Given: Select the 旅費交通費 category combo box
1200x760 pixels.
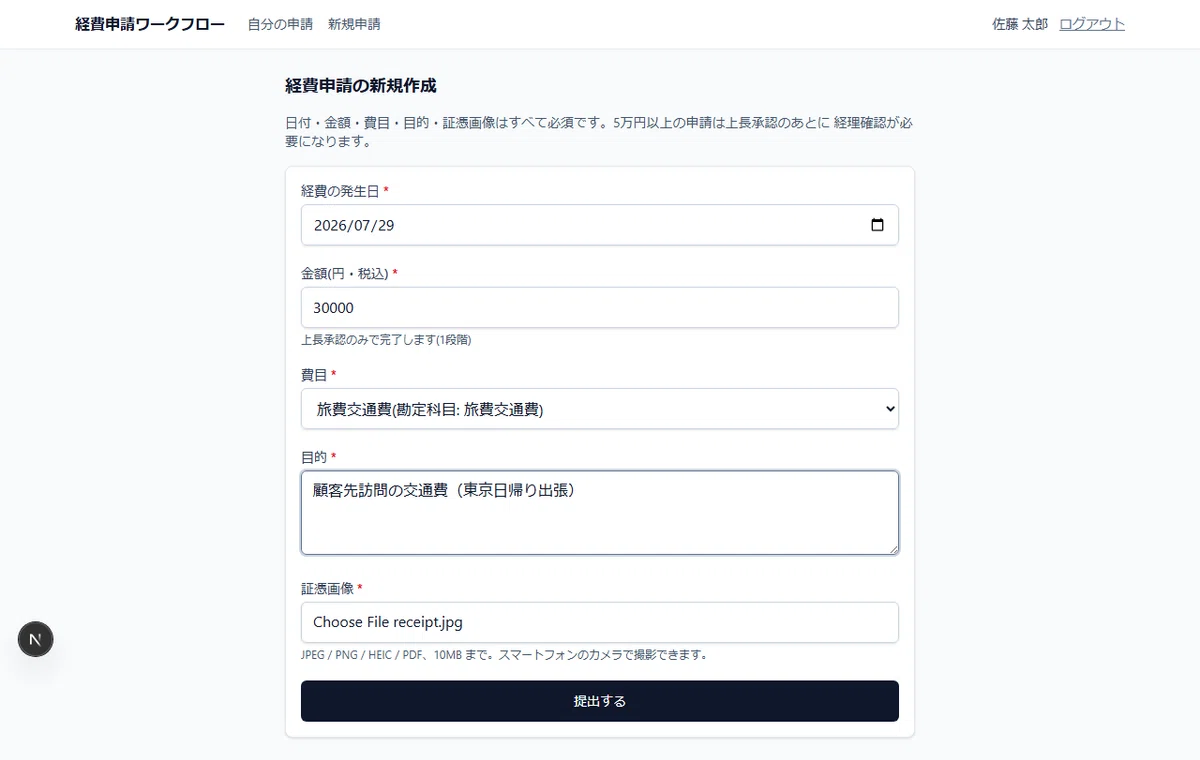Looking at the screenshot, I should (x=600, y=409).
